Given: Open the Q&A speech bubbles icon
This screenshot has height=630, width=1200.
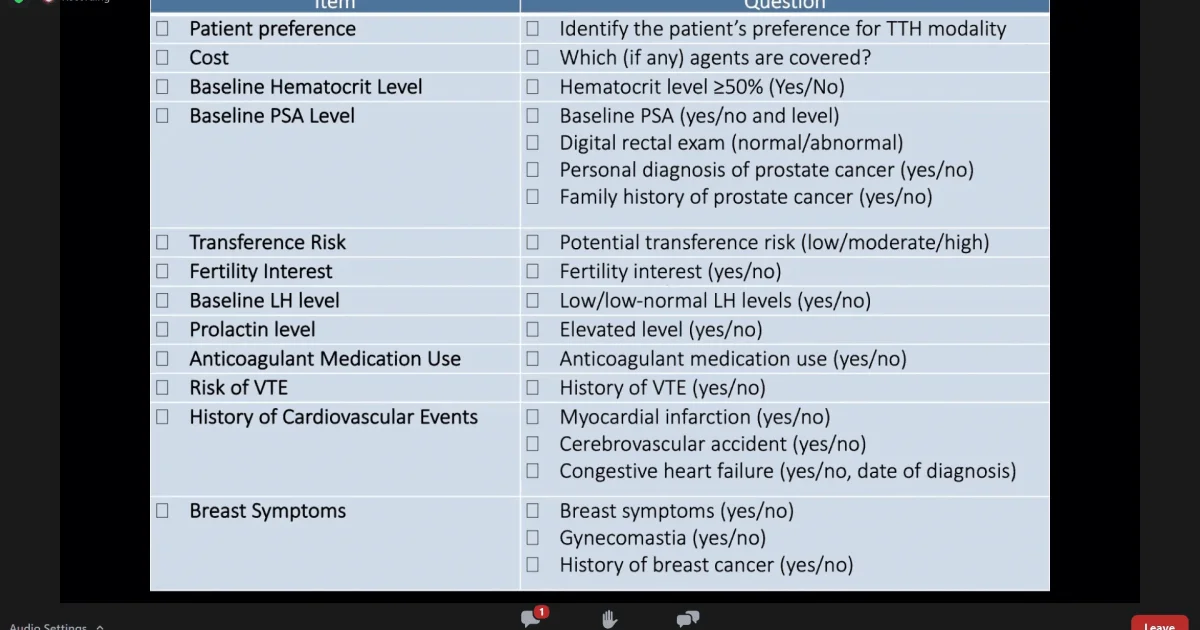Looking at the screenshot, I should click(x=687, y=620).
